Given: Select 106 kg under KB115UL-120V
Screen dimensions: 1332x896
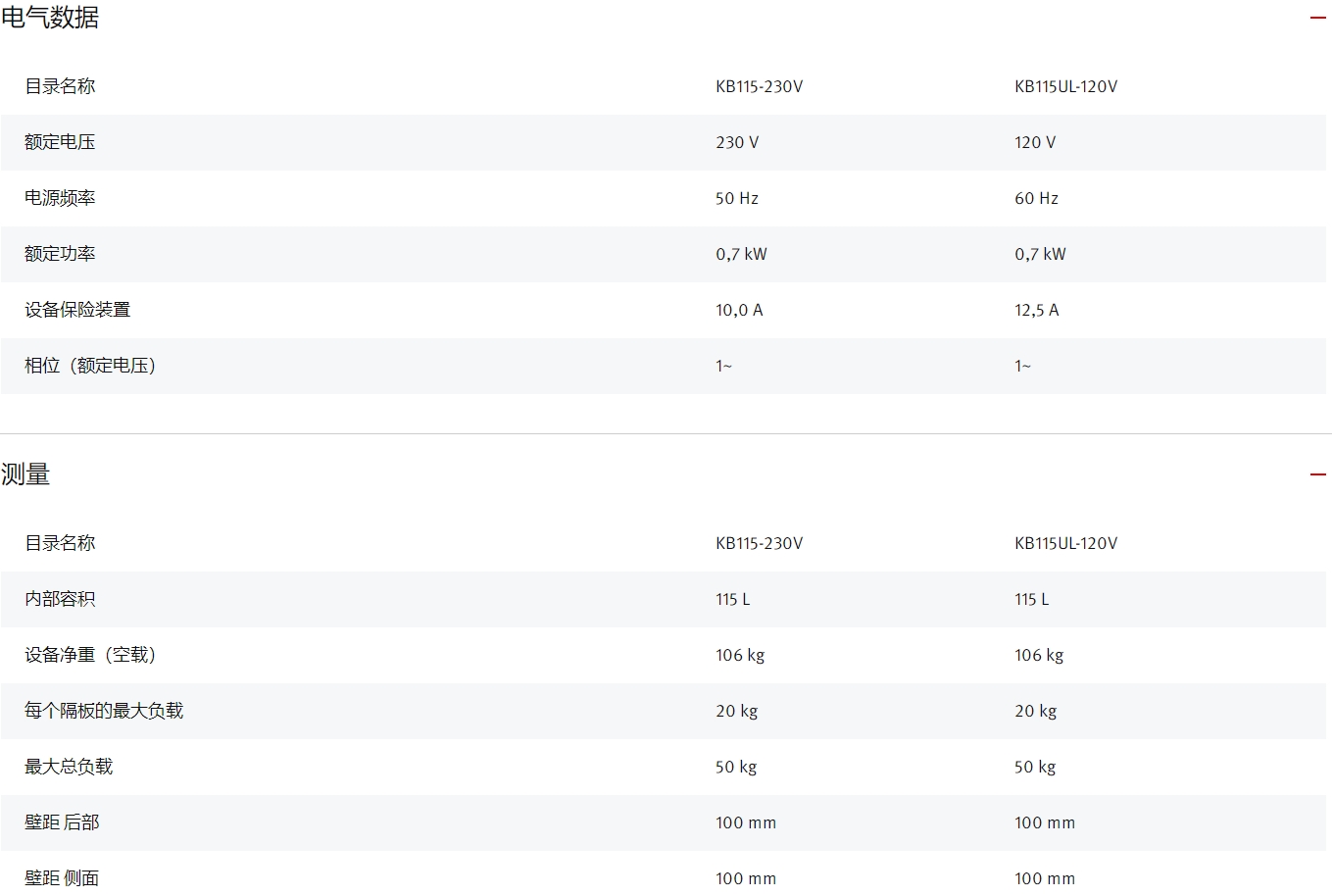Looking at the screenshot, I should click(1039, 655).
